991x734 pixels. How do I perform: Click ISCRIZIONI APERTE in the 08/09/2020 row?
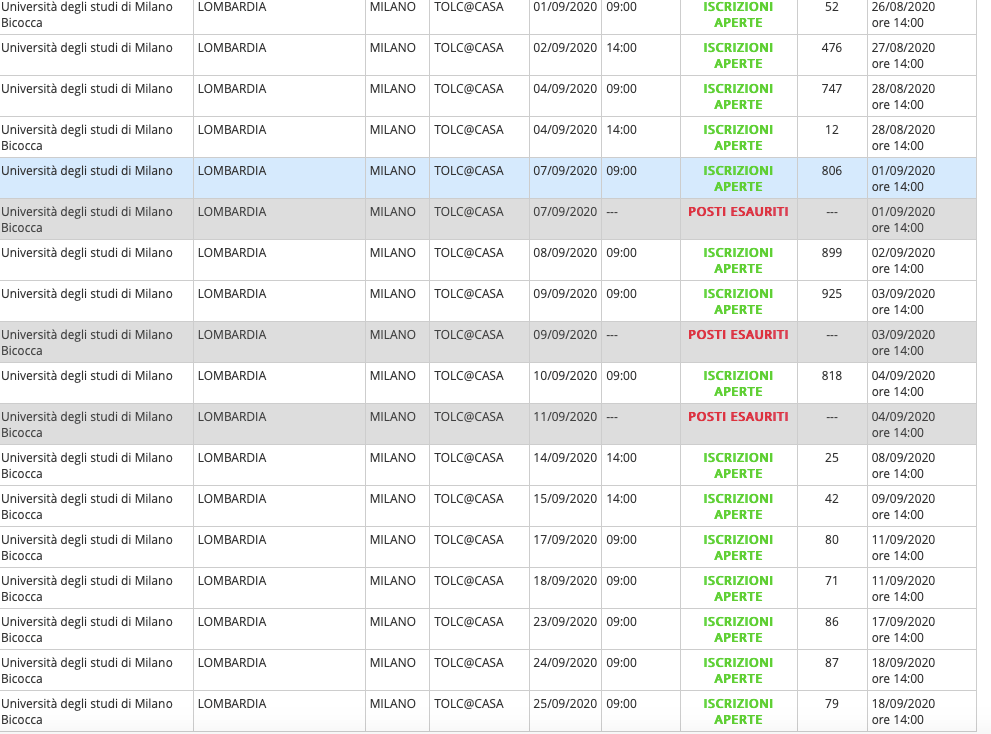pyautogui.click(x=738, y=261)
